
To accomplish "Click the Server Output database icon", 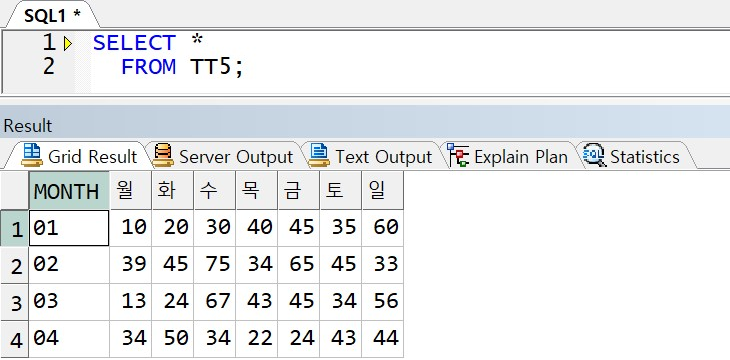I will pos(163,155).
